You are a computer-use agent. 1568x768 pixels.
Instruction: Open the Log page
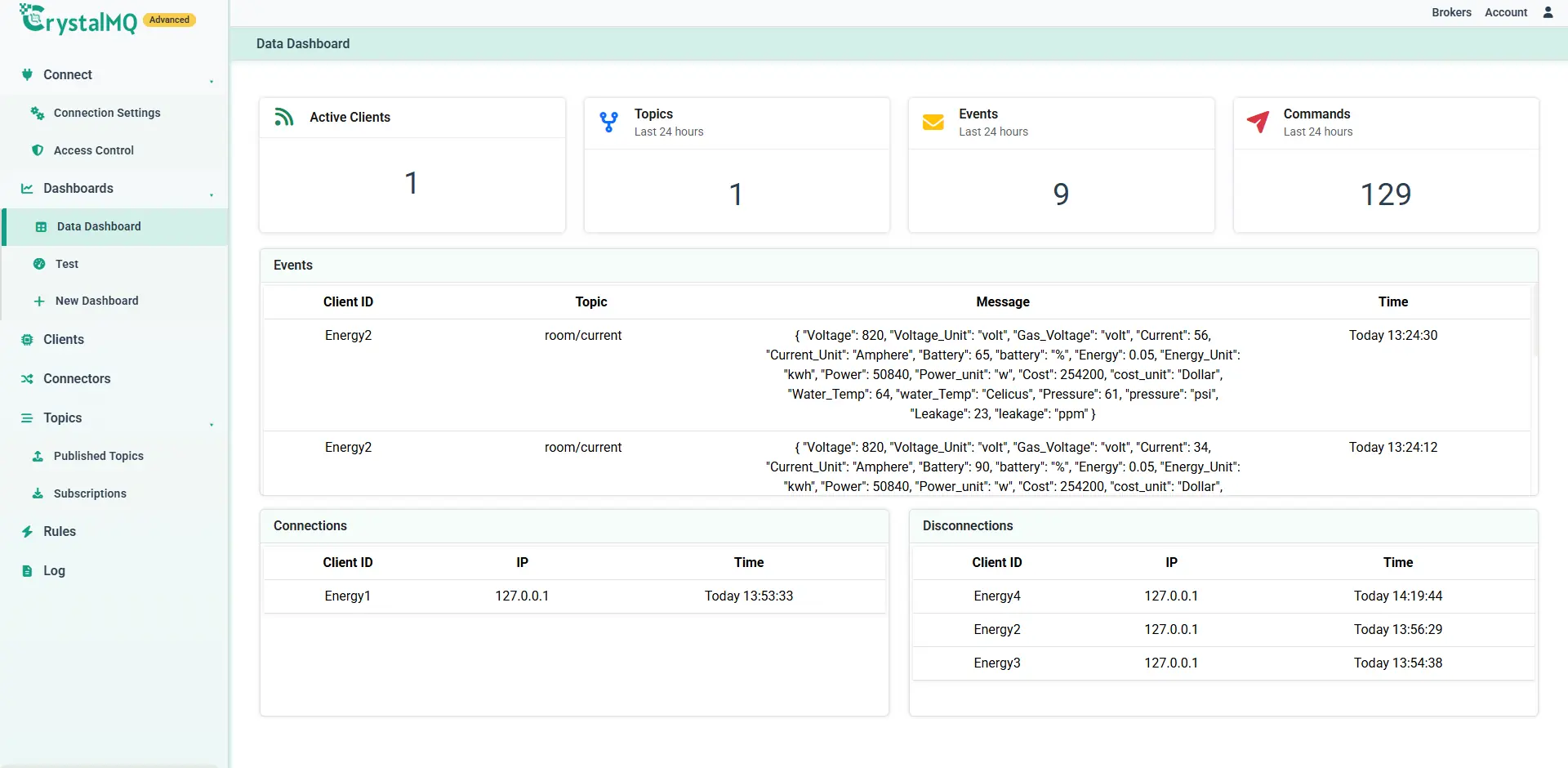pos(54,570)
